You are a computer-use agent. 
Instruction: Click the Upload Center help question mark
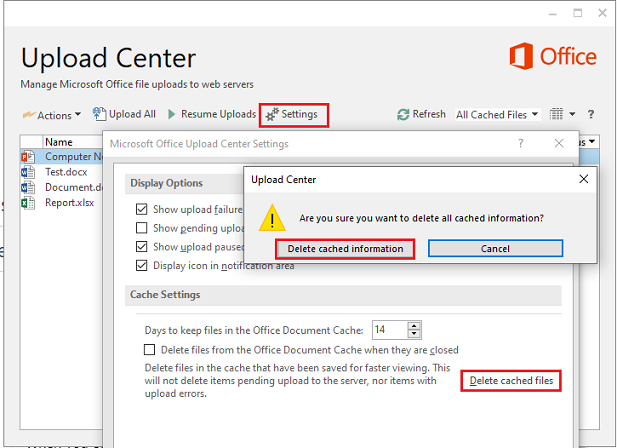coord(591,114)
